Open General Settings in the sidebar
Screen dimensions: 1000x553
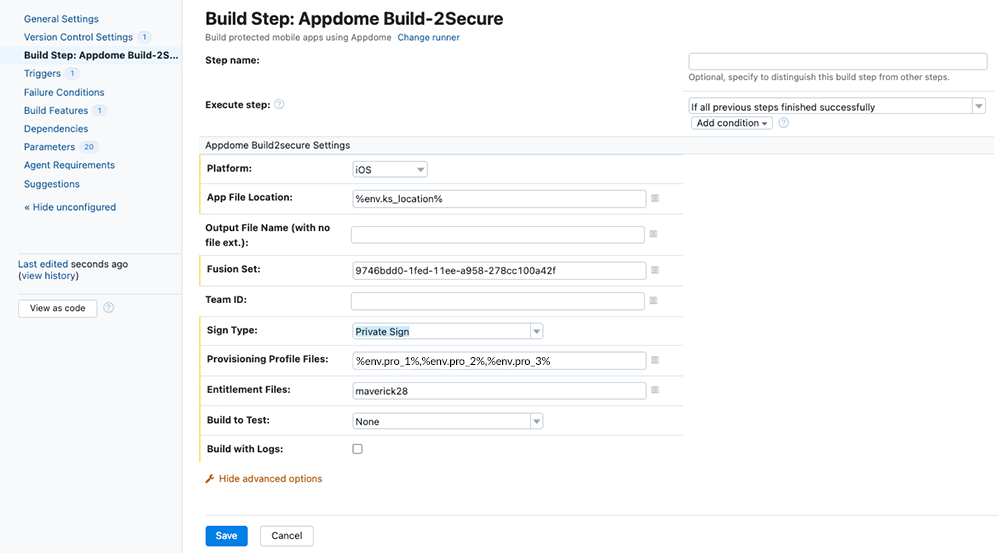click(x=61, y=19)
